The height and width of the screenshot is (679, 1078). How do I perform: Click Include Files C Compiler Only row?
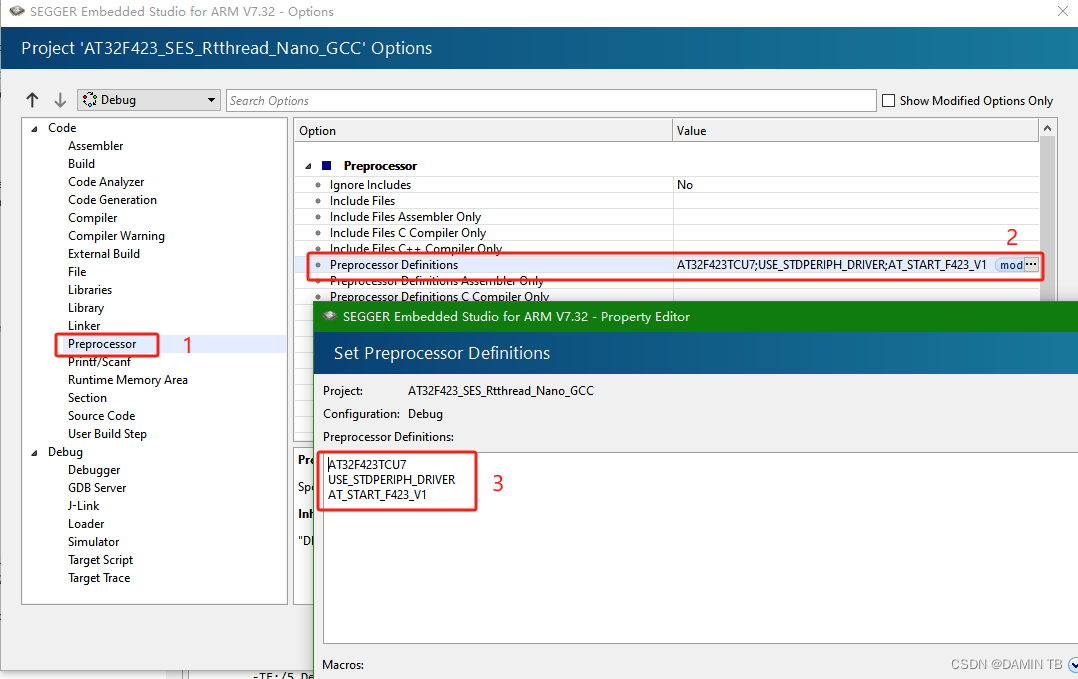[x=667, y=233]
